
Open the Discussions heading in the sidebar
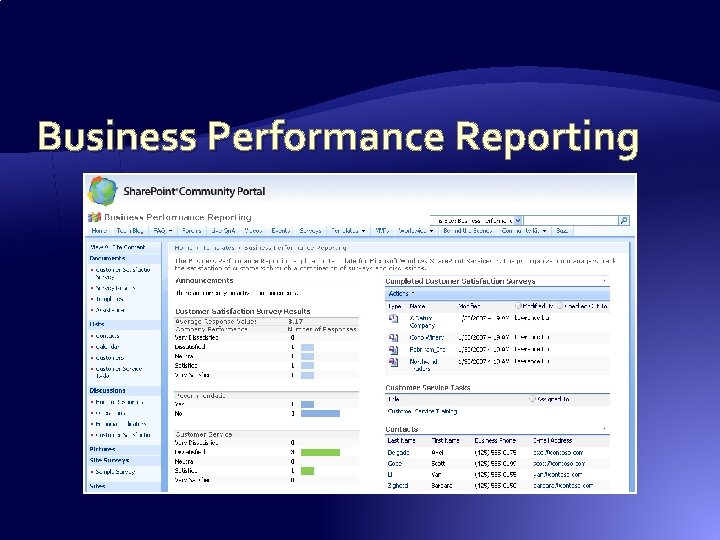click(x=107, y=391)
